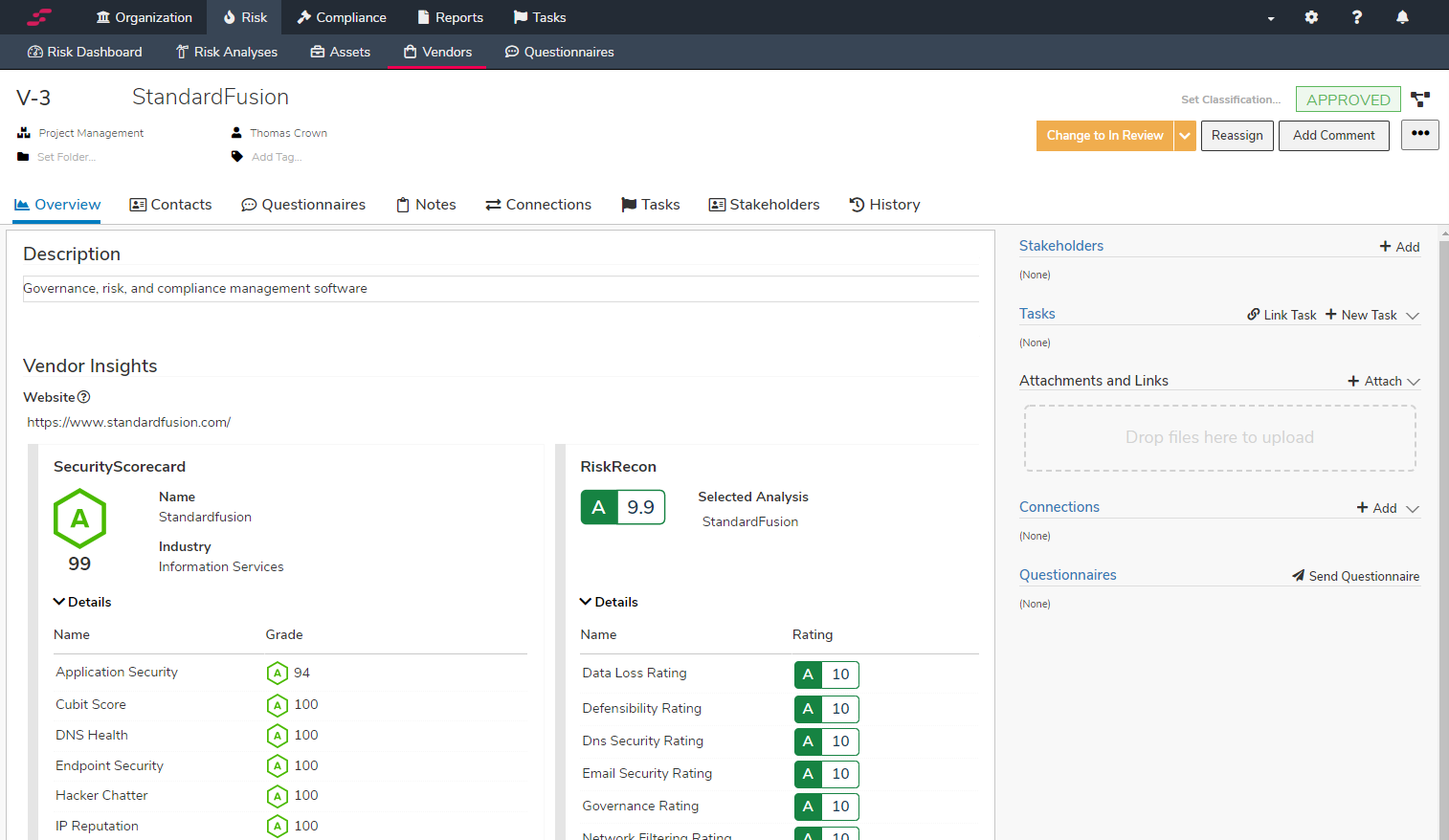Expand the Attach options chevron

[x=1414, y=382]
